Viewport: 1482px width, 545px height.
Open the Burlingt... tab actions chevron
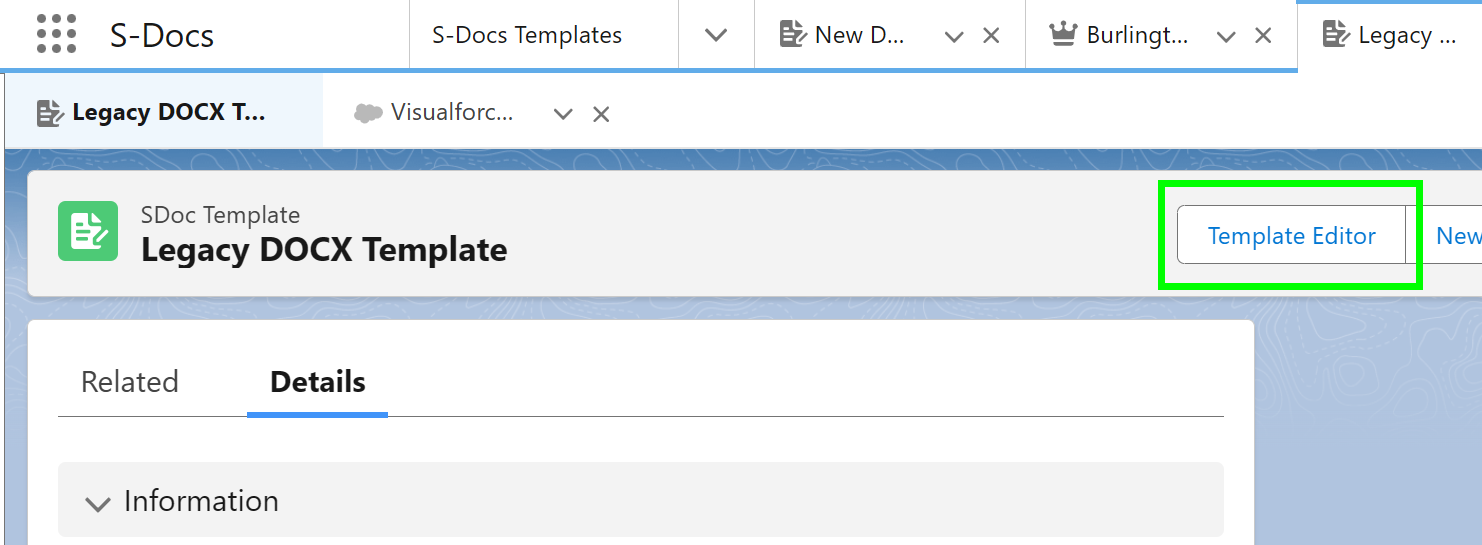pyautogui.click(x=1226, y=36)
